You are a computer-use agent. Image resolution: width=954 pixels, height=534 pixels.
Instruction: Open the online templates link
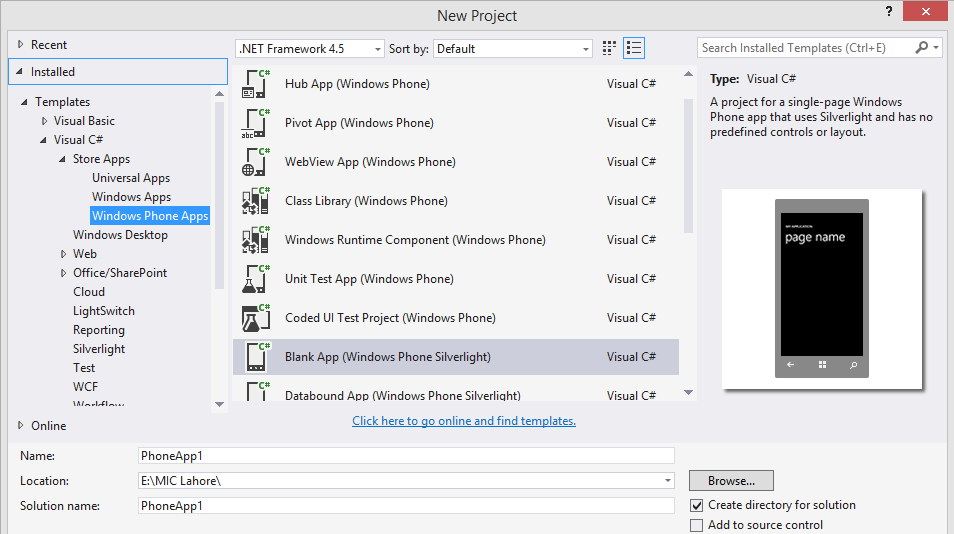point(464,421)
